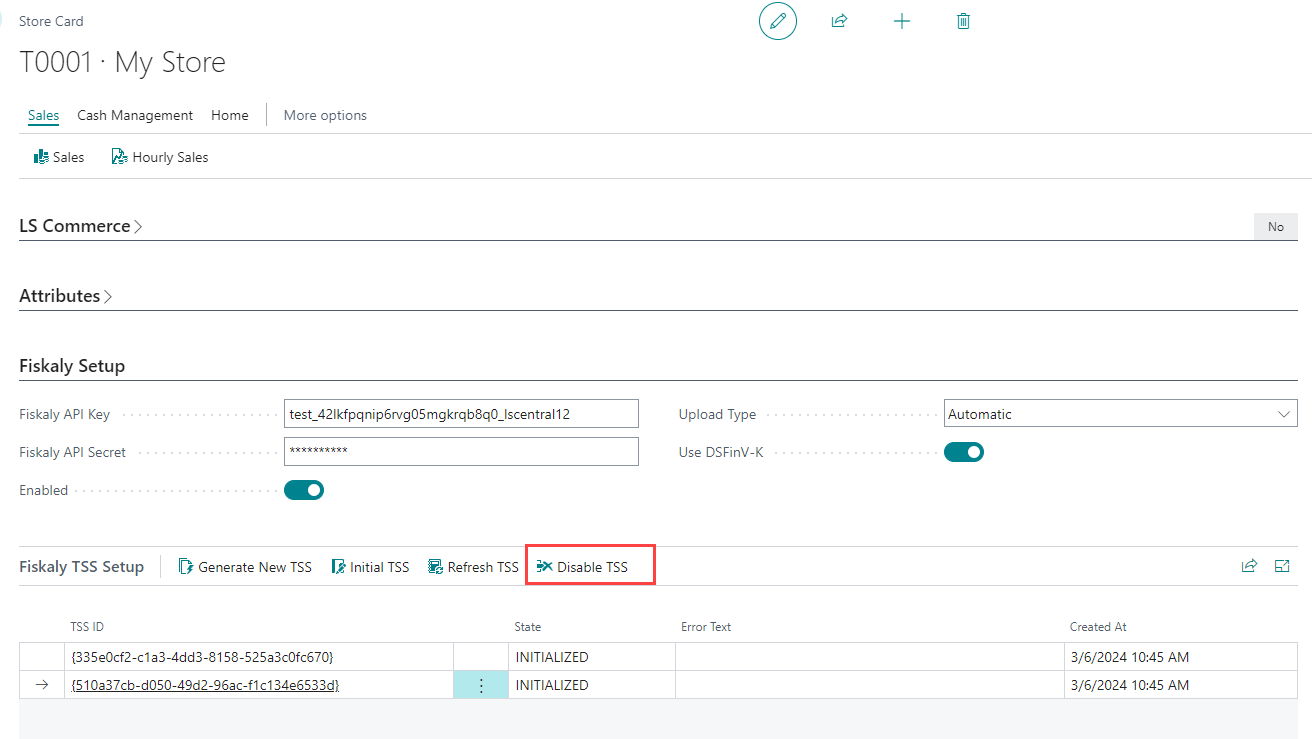This screenshot has height=739, width=1312.
Task: Open the three-dot row menu for selected TSS
Action: pyautogui.click(x=481, y=685)
